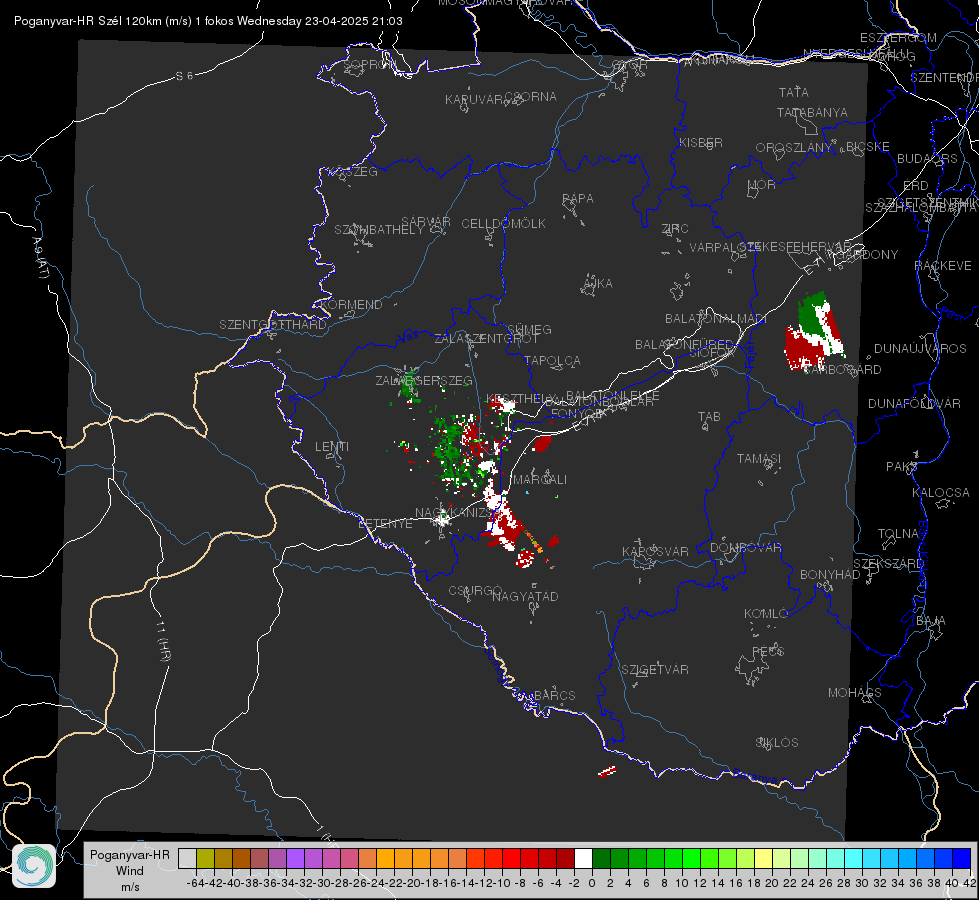Click the ZIRC label

pyautogui.click(x=674, y=229)
